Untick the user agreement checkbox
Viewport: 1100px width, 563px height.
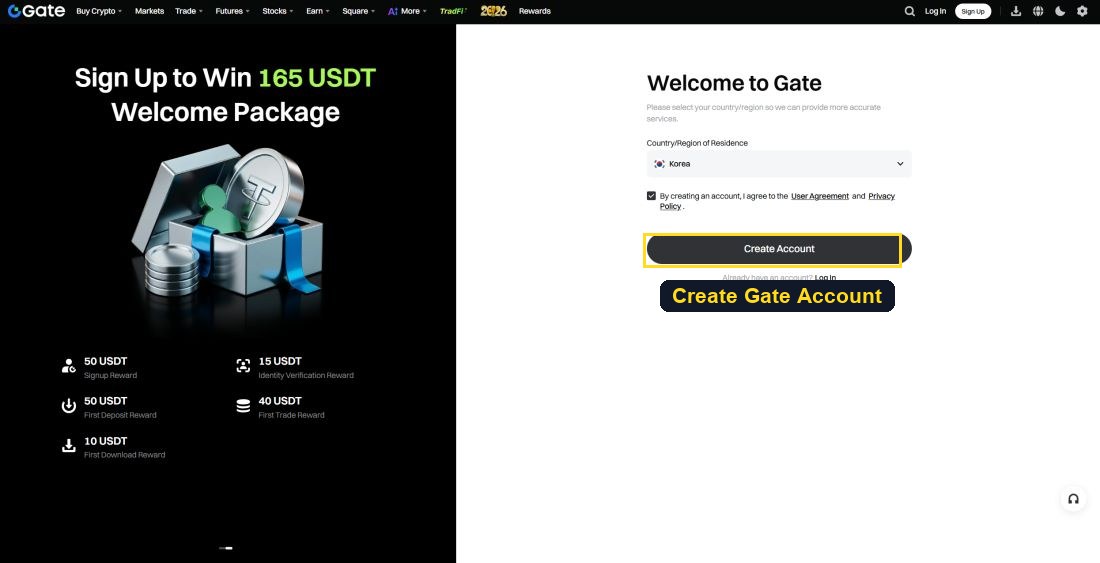[x=651, y=196]
